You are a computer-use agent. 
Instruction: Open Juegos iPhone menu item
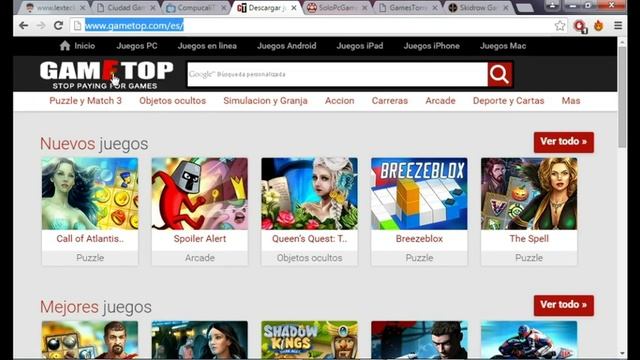[431, 46]
